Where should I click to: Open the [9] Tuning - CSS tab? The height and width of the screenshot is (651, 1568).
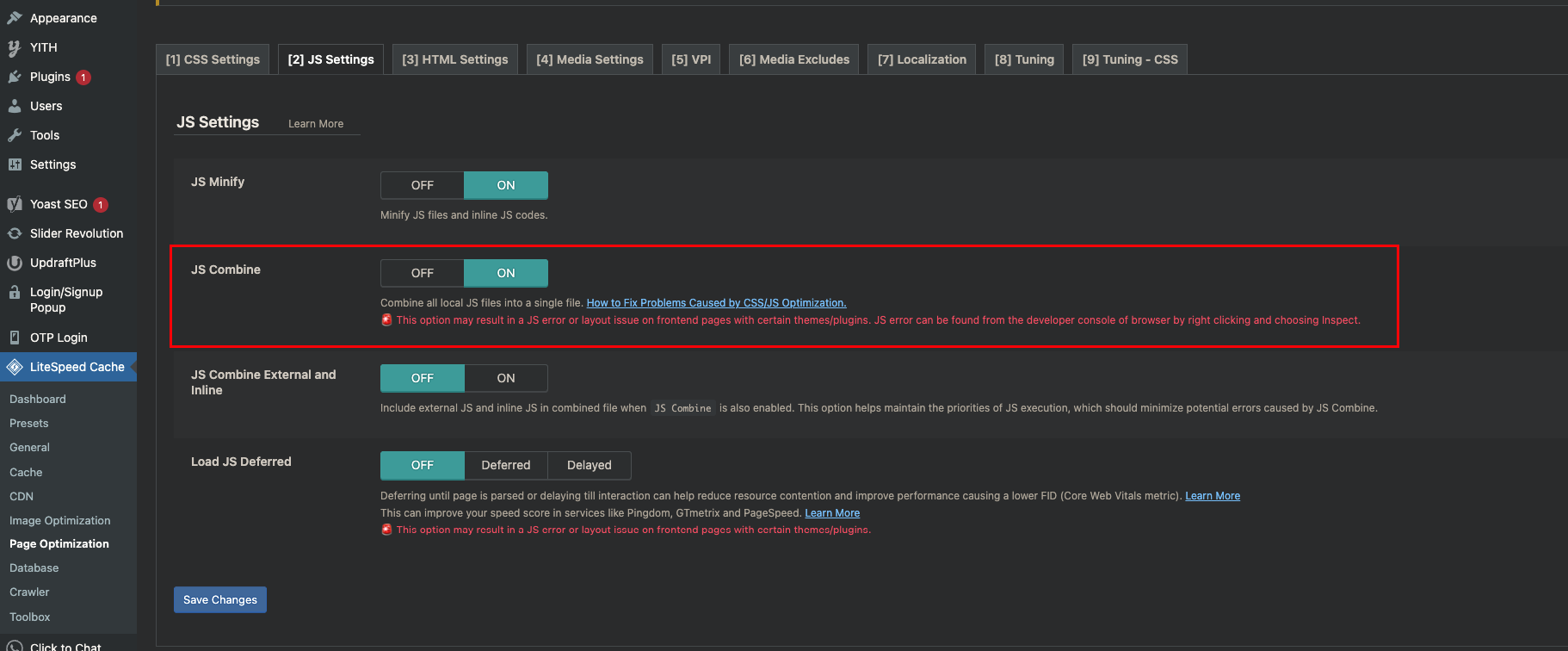1130,59
